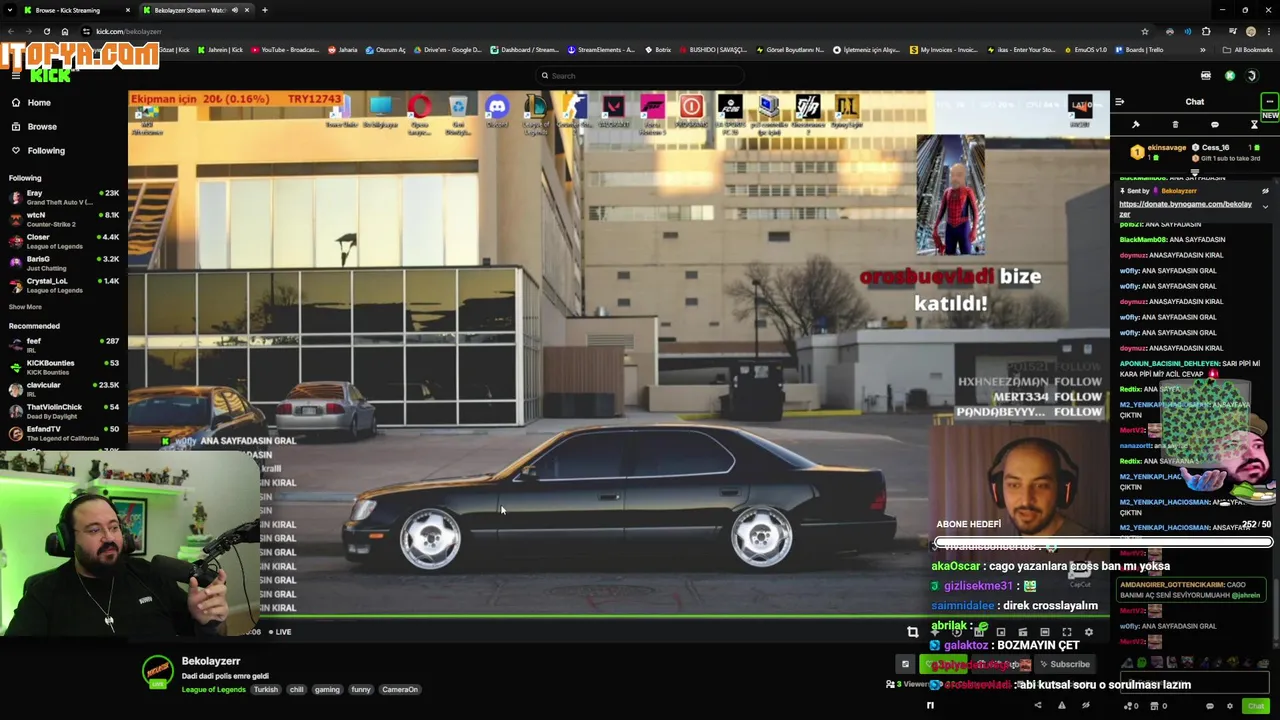The height and width of the screenshot is (720, 1280).
Task: Open EsfandTV recommended channel
Action: pos(62,433)
